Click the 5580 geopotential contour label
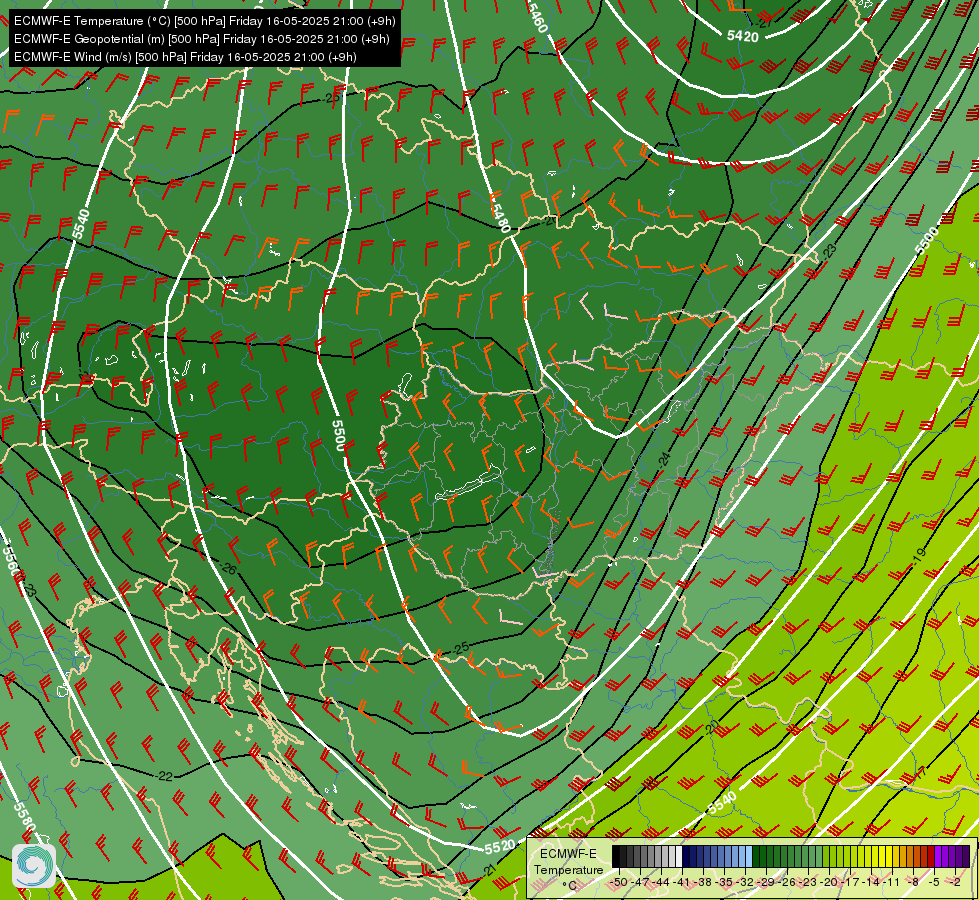 (x=24, y=819)
